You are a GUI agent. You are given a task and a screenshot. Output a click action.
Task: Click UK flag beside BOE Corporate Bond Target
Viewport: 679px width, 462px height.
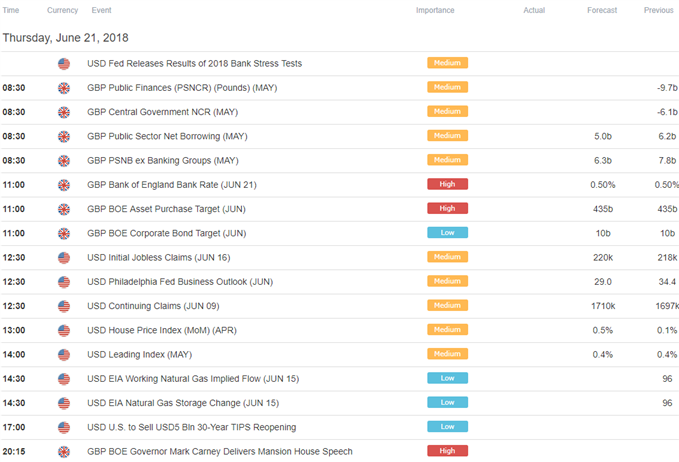(64, 233)
